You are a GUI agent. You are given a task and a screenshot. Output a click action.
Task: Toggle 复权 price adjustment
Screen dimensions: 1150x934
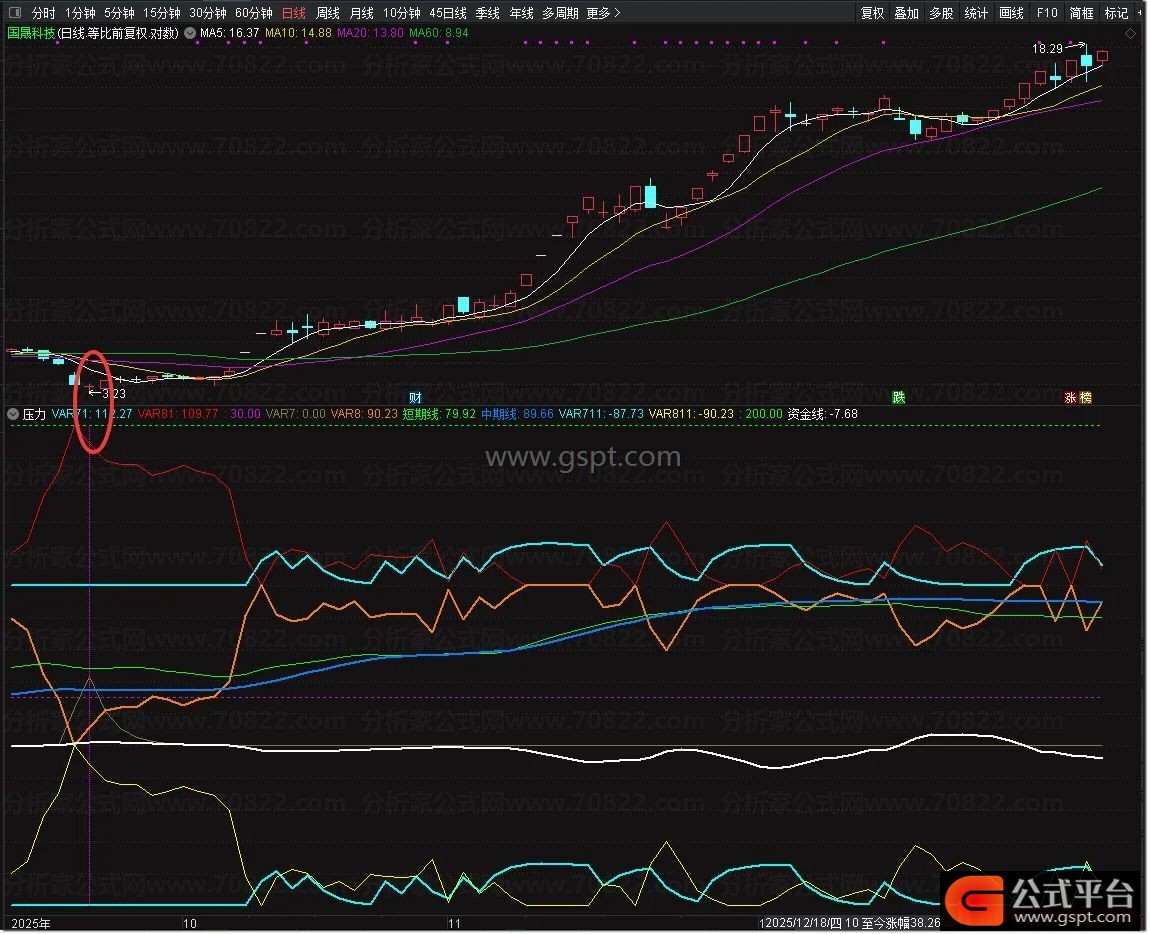tap(872, 13)
